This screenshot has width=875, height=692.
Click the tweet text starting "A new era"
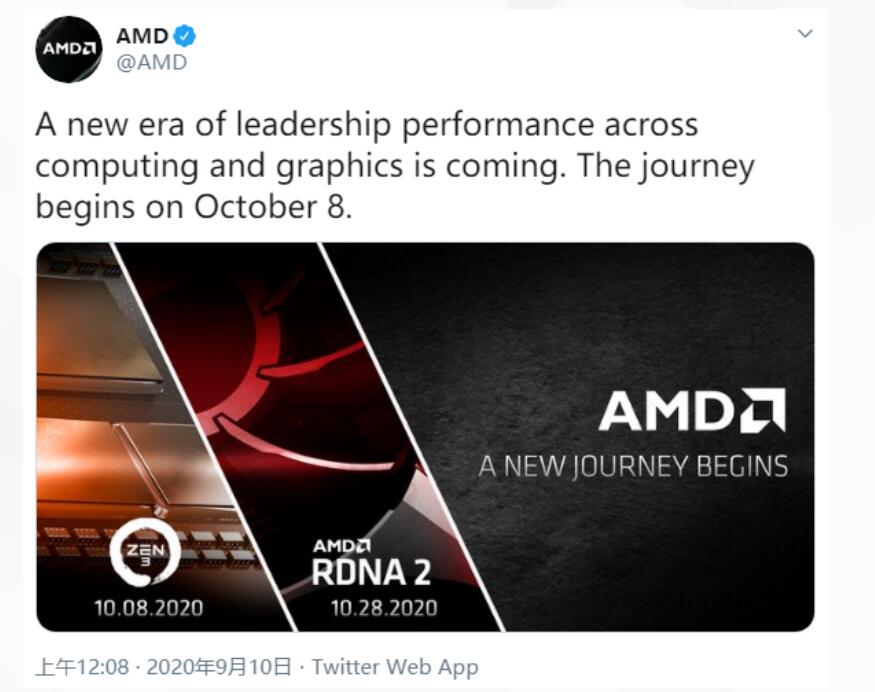click(x=366, y=126)
